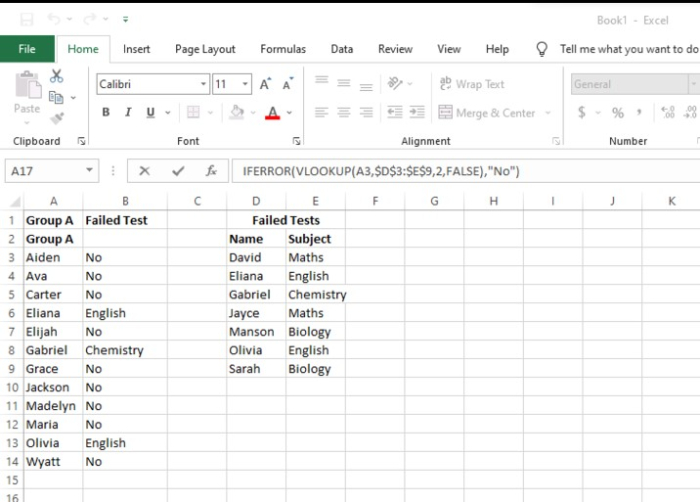Click the Manson cell in column D
This screenshot has width=700, height=502.
[256, 332]
